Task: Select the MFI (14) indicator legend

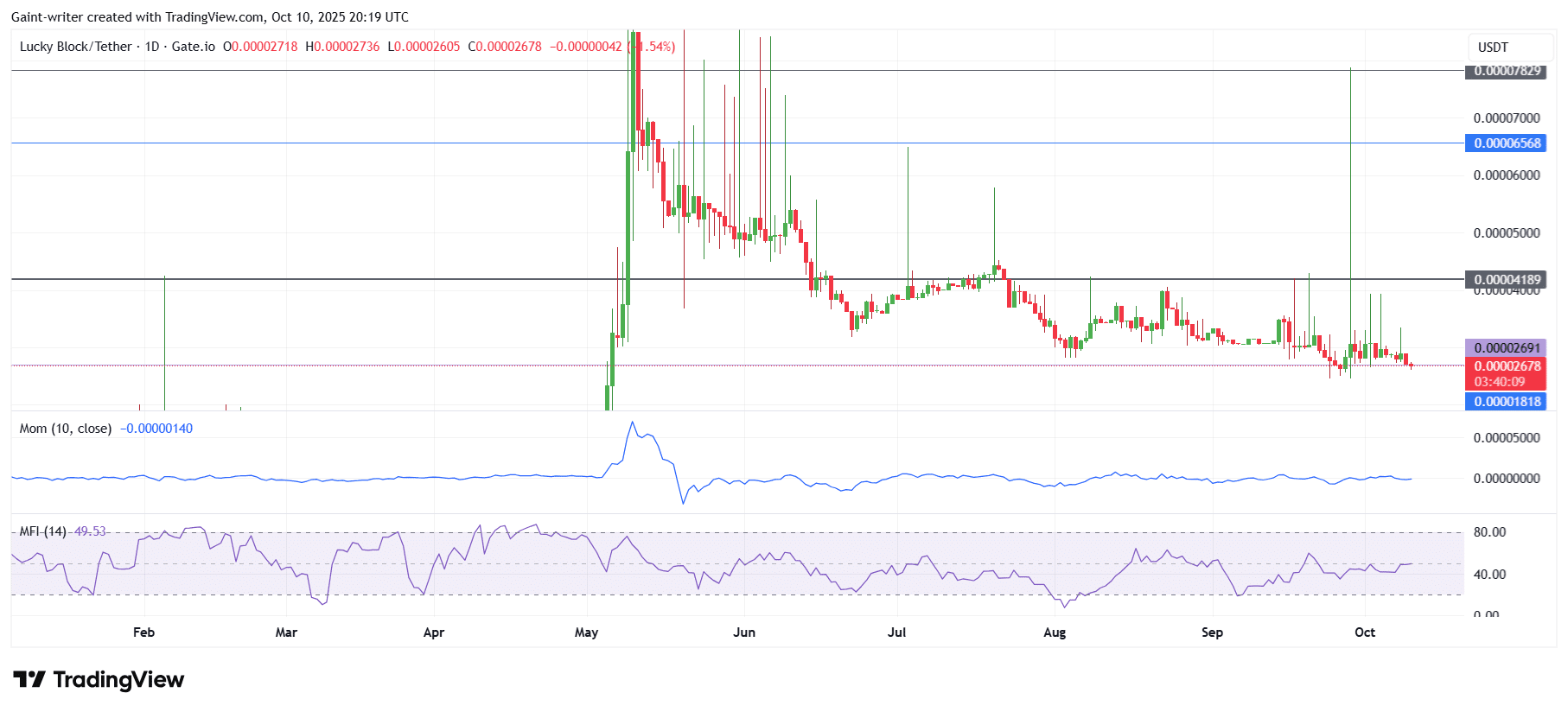Action: [x=42, y=531]
